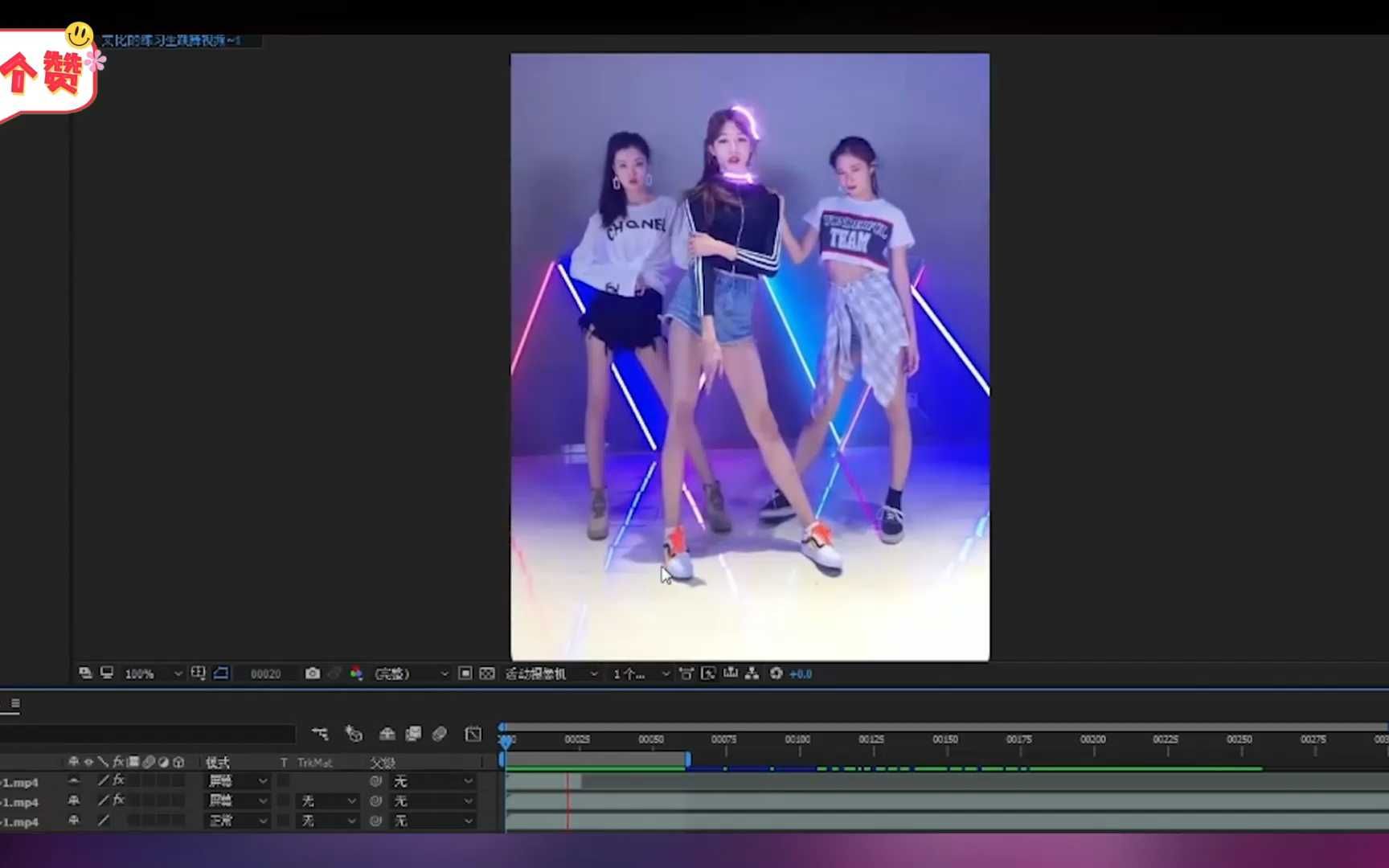Open TrkMat 无 dropdown on bottom layer

click(329, 821)
